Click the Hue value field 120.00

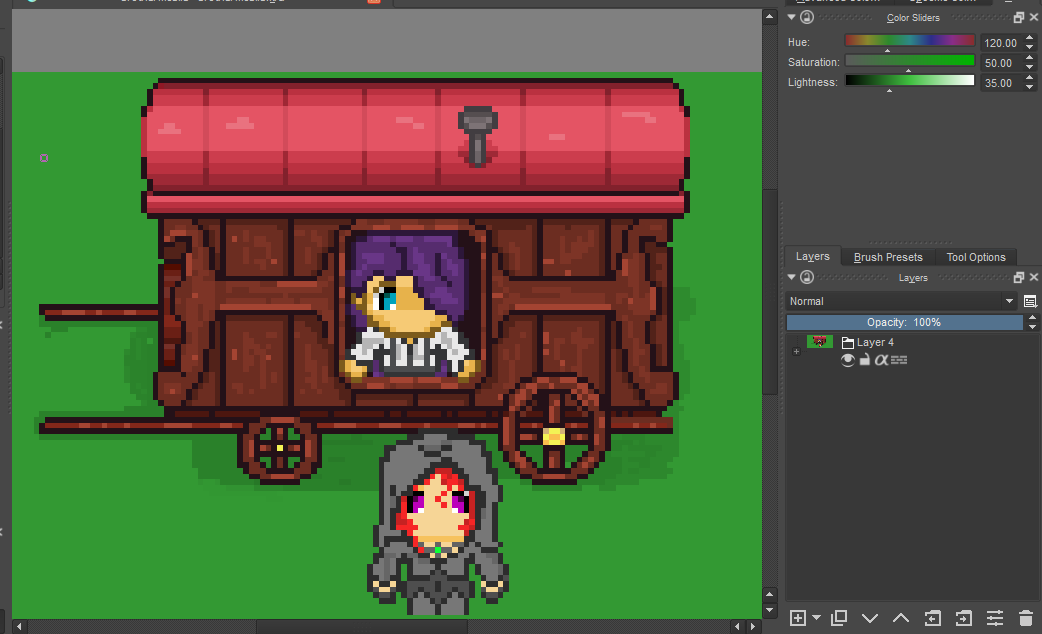(x=1001, y=43)
